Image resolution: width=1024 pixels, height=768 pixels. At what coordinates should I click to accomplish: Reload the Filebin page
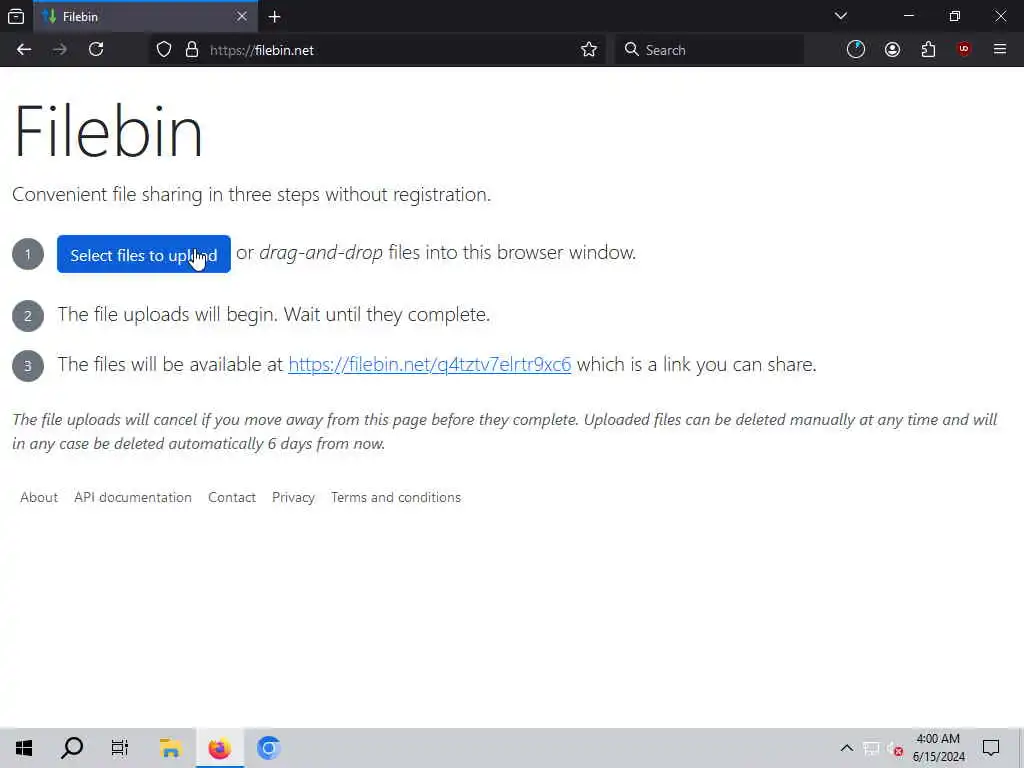click(x=96, y=50)
